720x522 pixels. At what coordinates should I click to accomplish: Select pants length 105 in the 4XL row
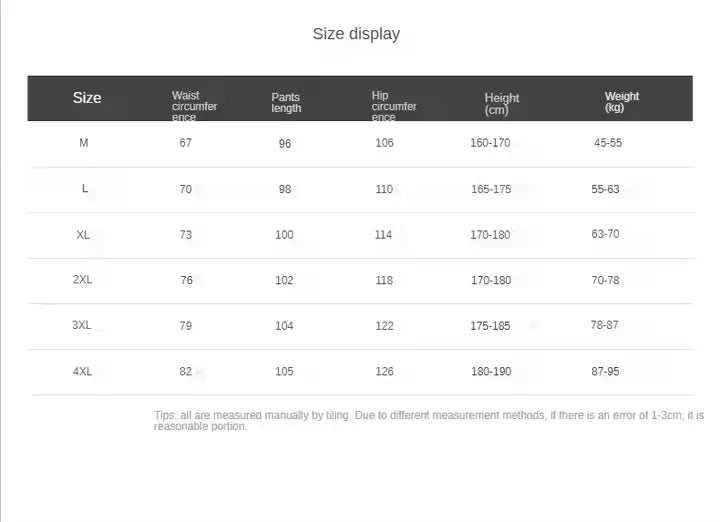285,372
